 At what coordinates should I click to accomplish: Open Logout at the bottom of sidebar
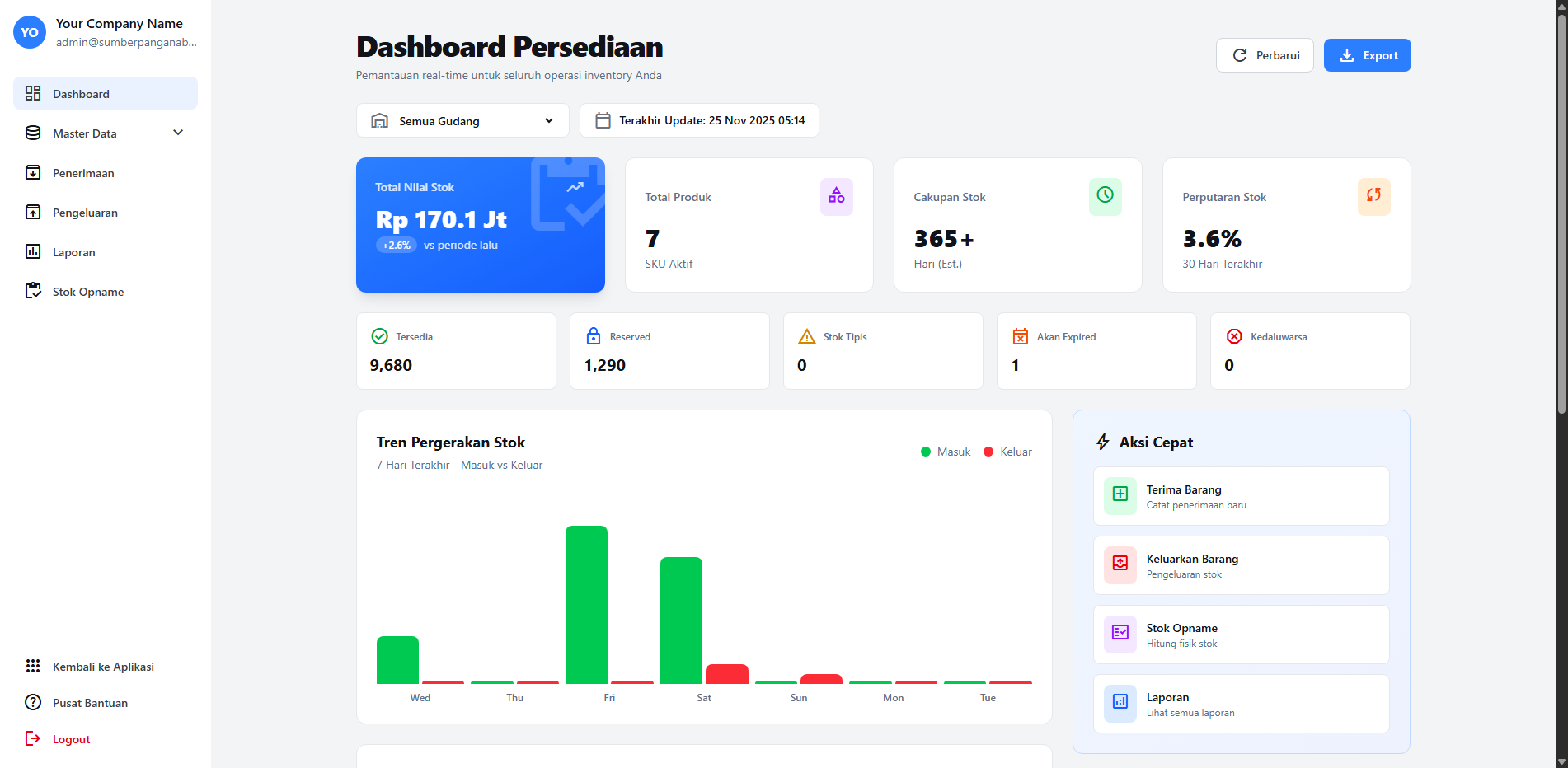click(x=70, y=738)
